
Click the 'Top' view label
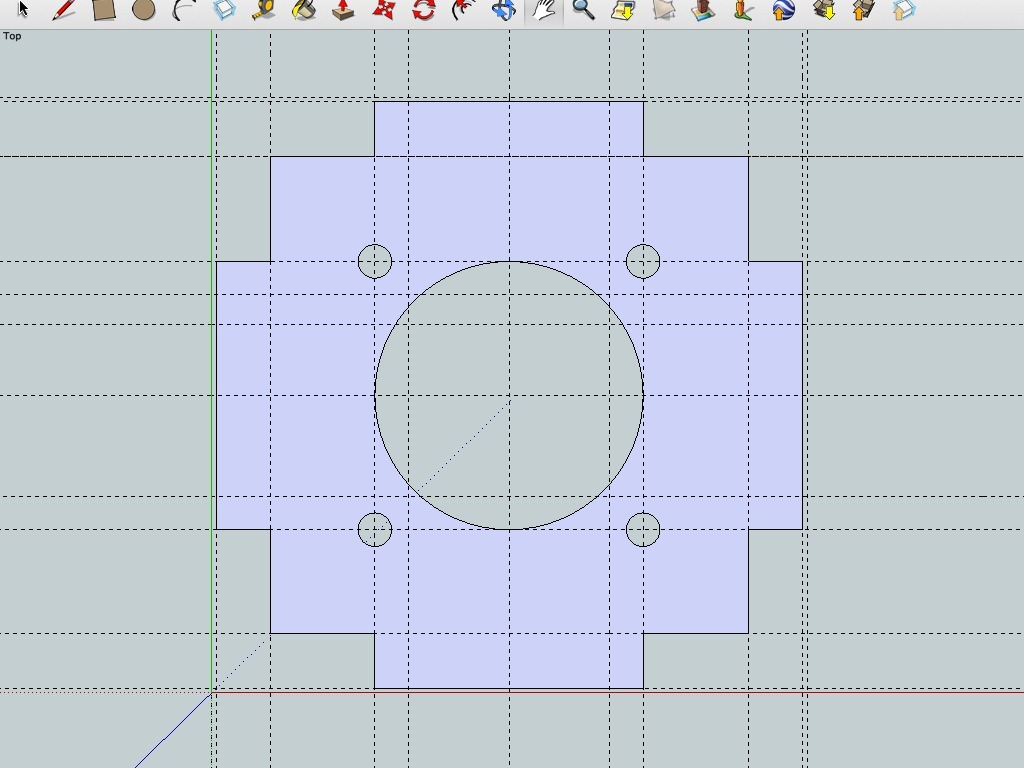click(12, 36)
